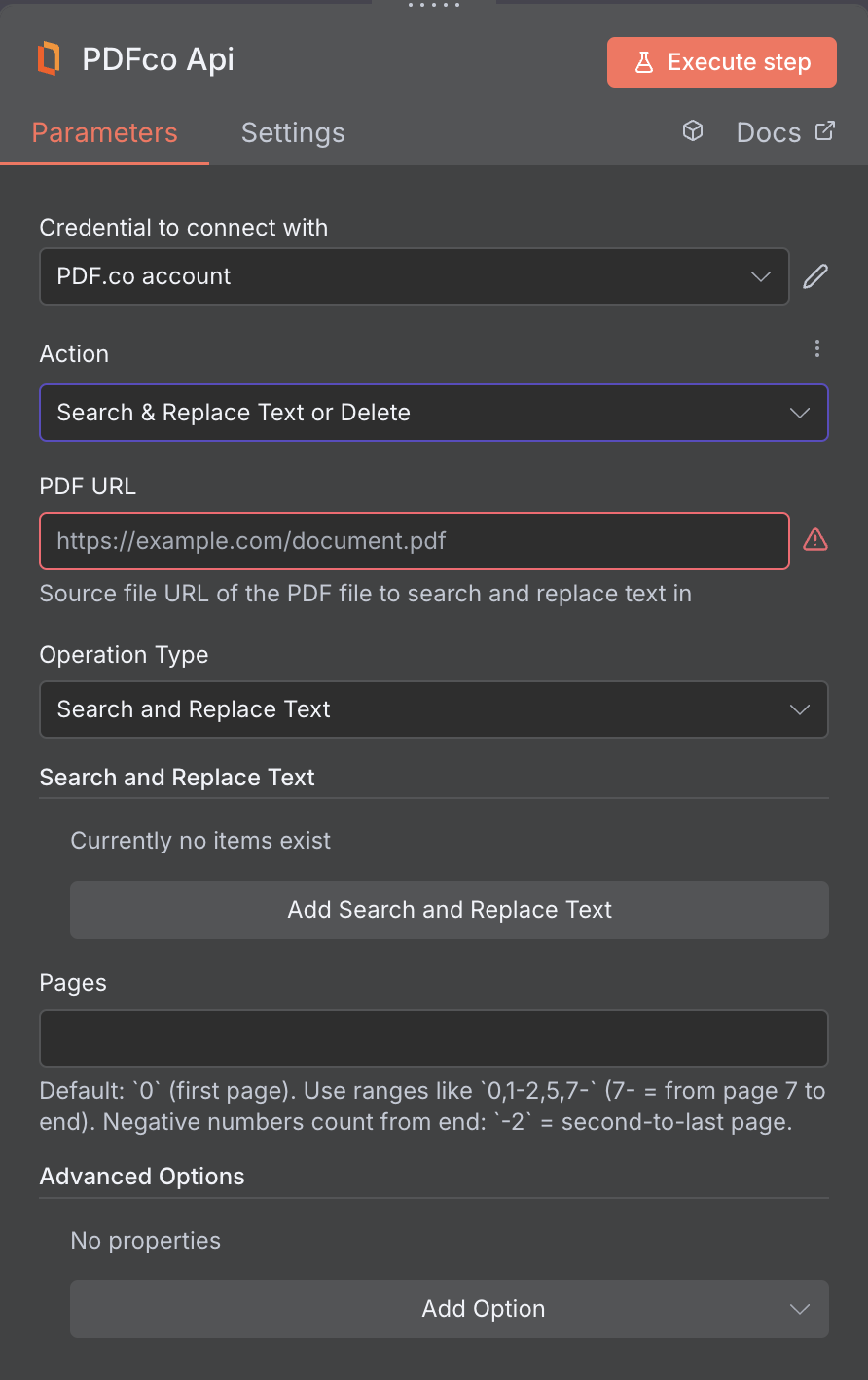Click the Execute step button
868x1380 pixels.
(x=721, y=61)
